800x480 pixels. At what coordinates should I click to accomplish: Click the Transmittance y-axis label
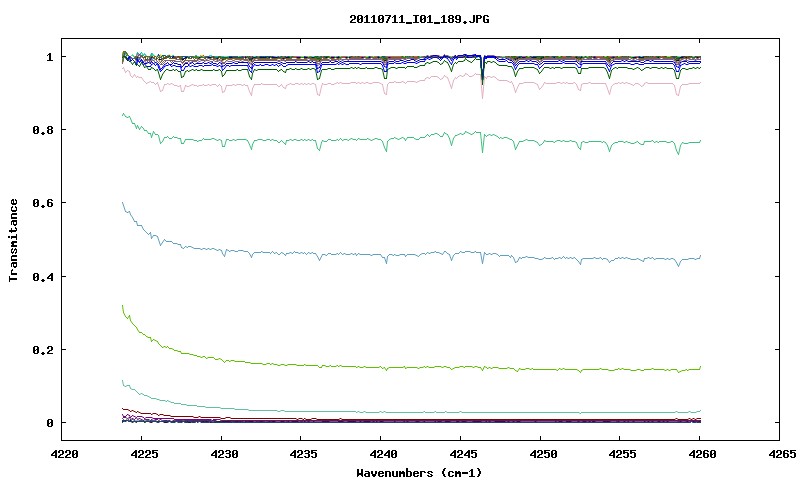pyautogui.click(x=13, y=240)
